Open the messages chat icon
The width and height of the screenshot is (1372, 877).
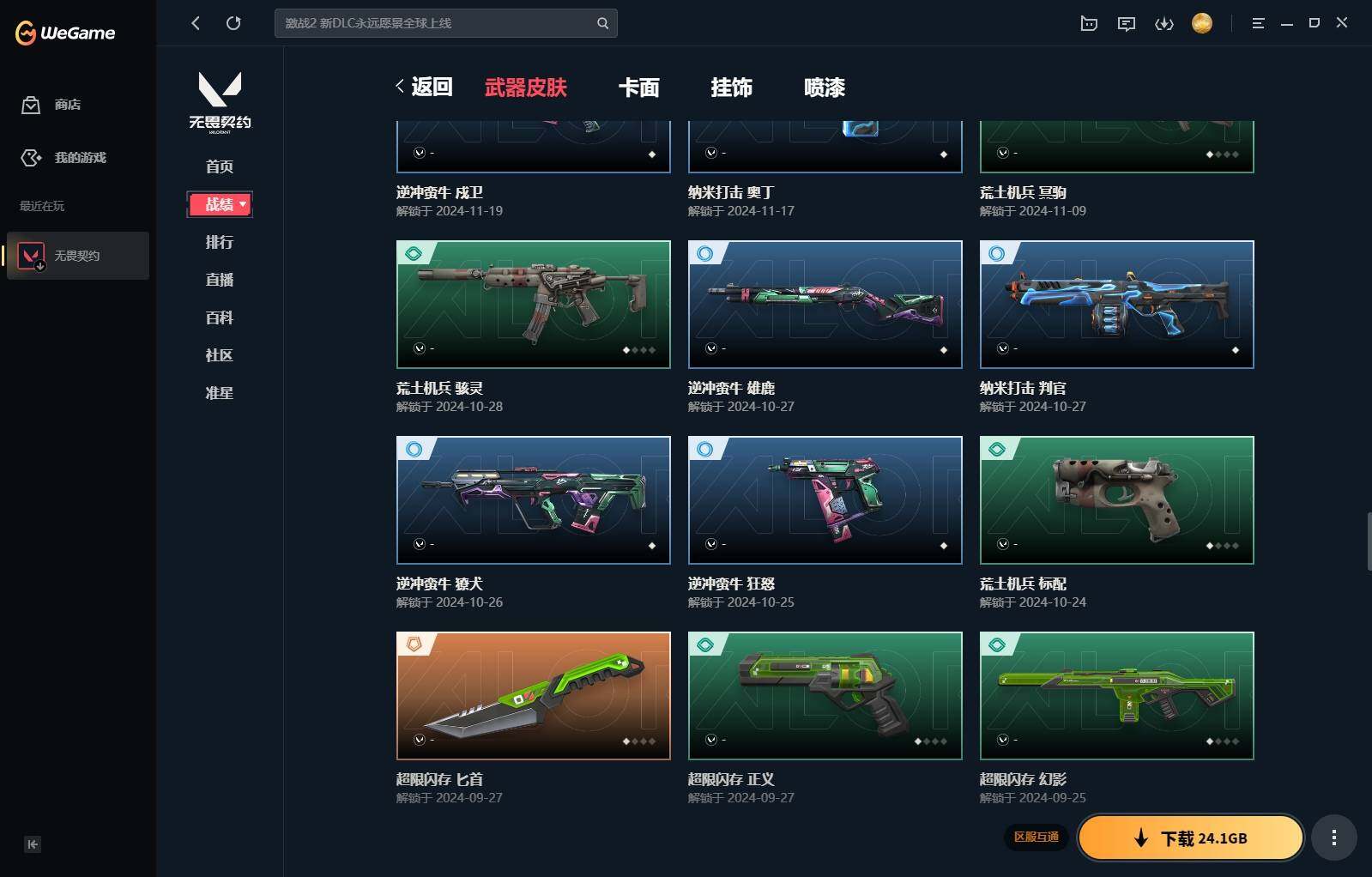click(1127, 23)
